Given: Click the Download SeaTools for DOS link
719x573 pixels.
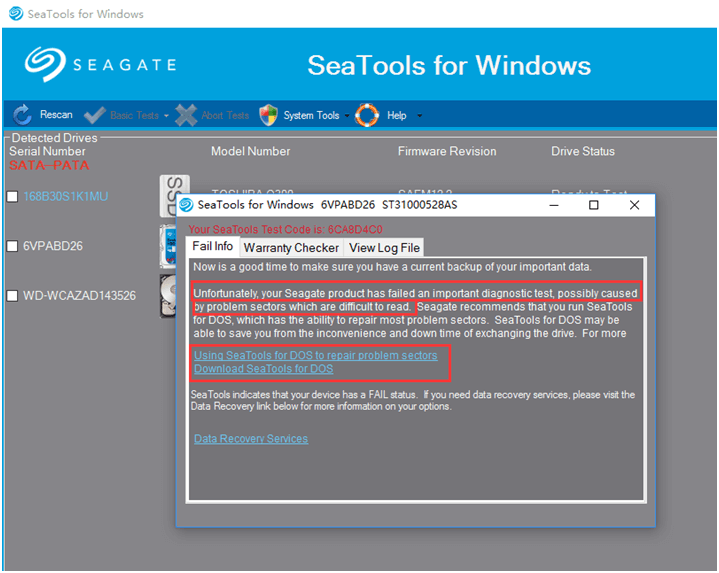Looking at the screenshot, I should coord(263,369).
